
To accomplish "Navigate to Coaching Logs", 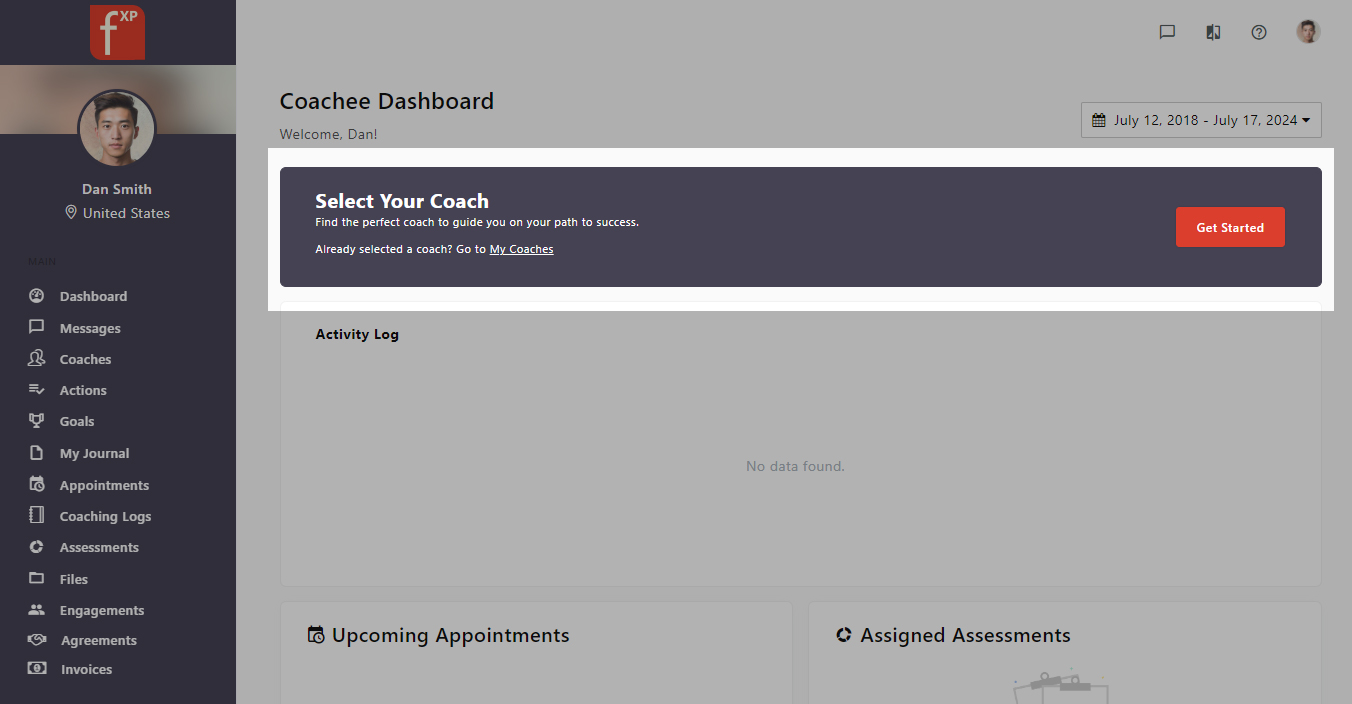I will (105, 516).
